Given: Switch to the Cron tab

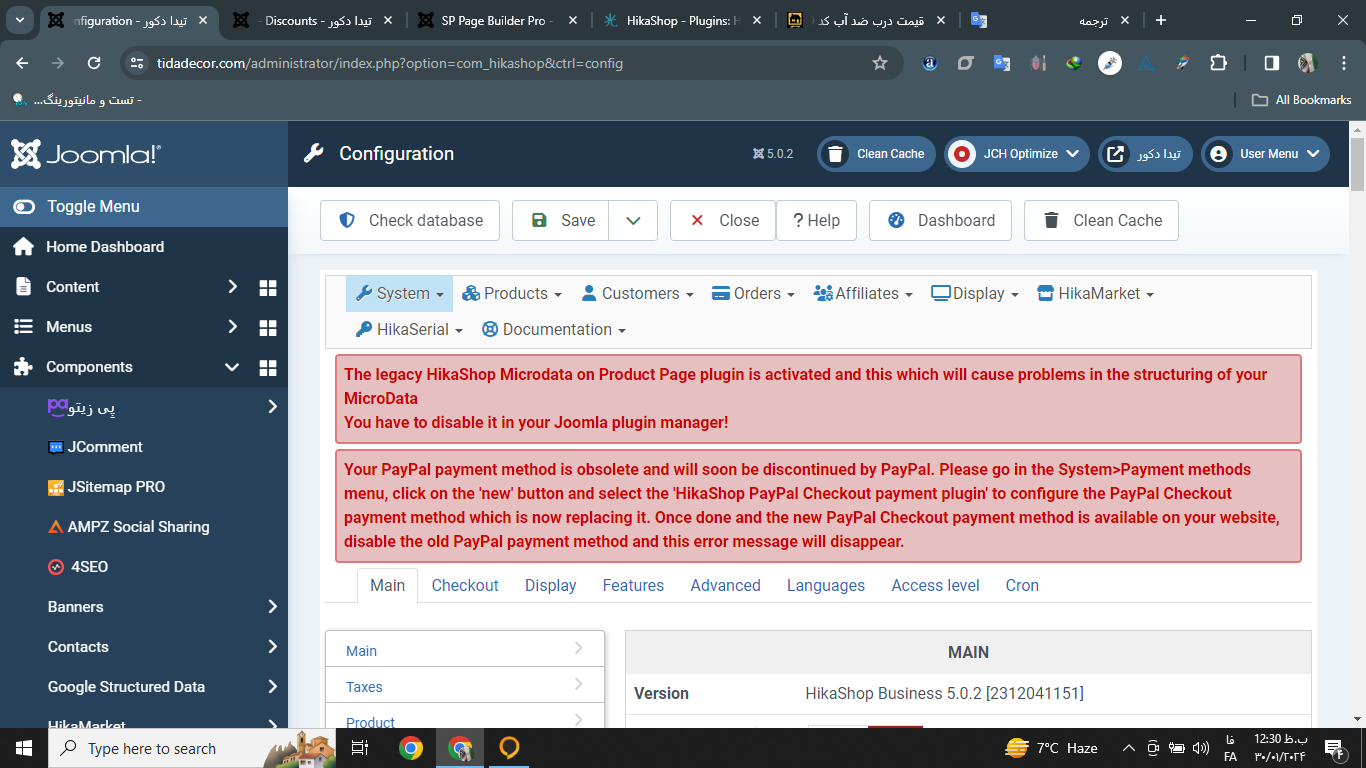Looking at the screenshot, I should (x=1022, y=586).
